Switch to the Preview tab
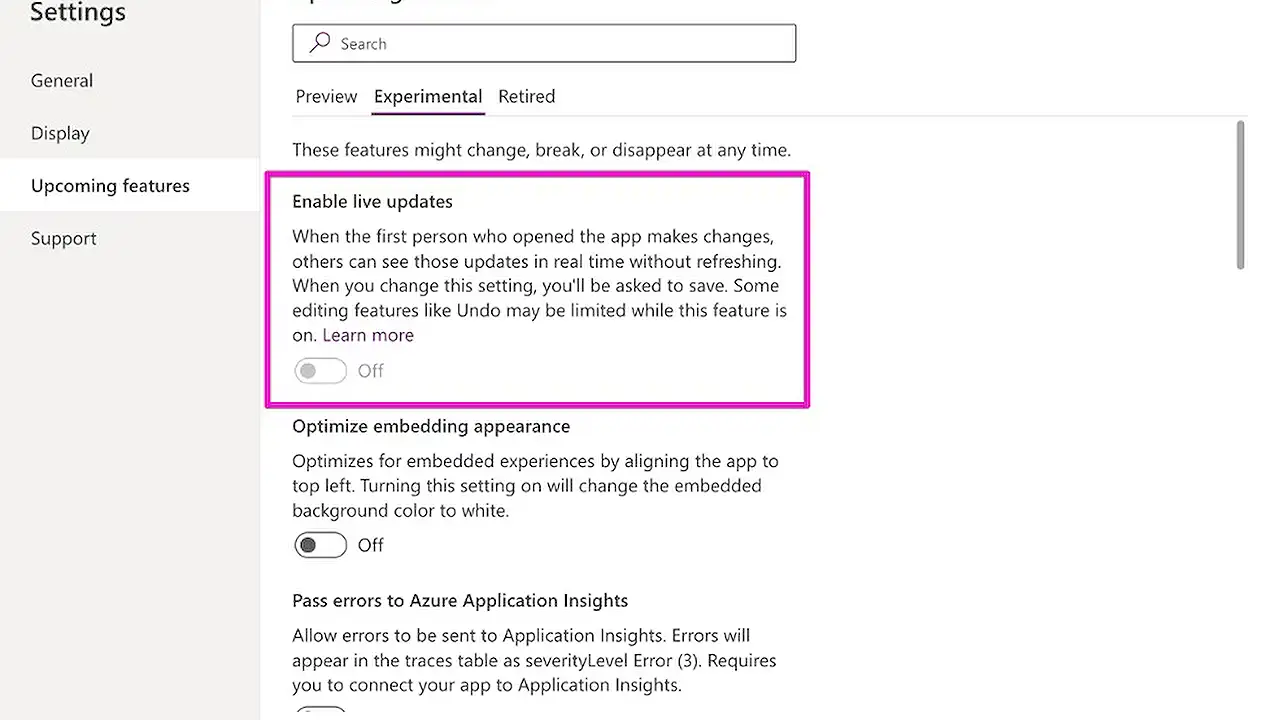 (x=326, y=97)
